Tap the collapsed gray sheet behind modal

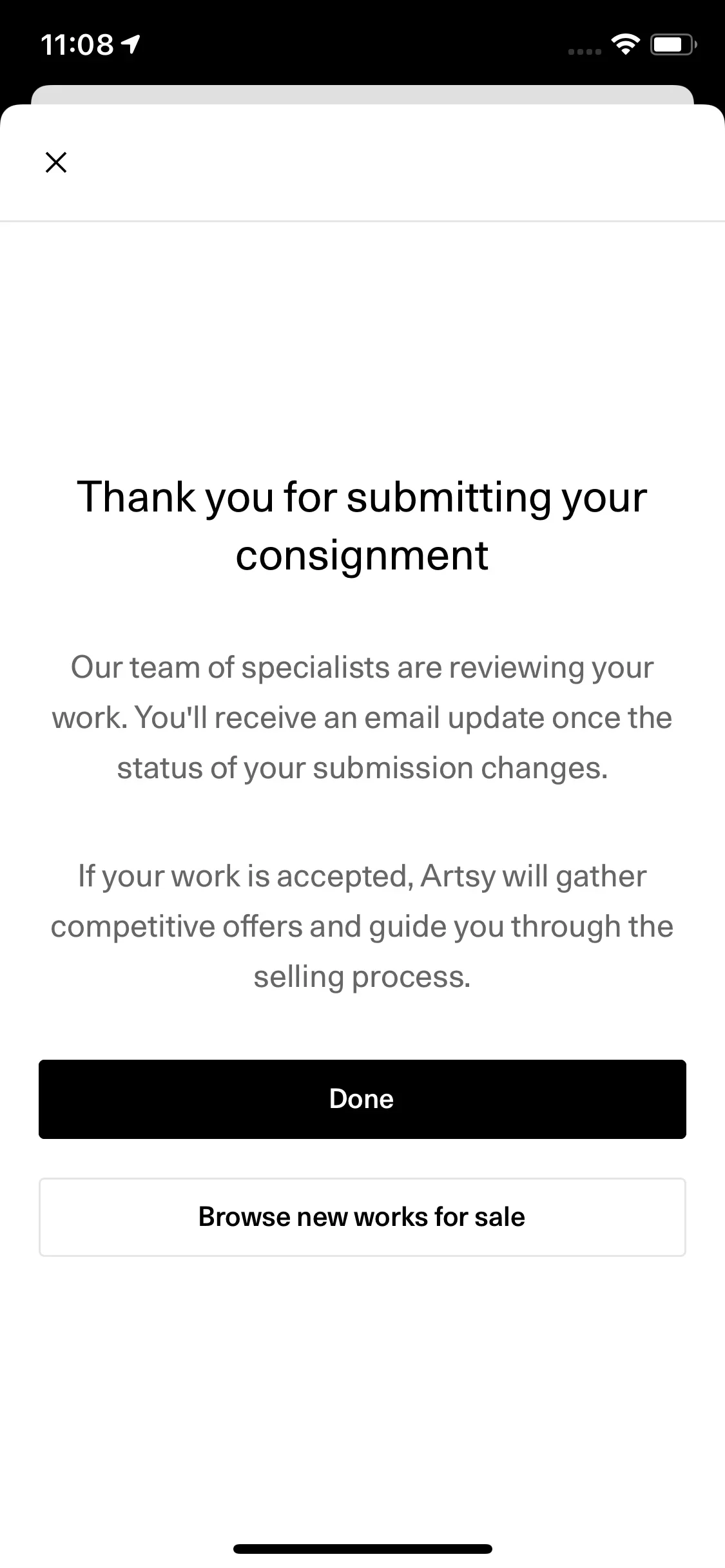362,94
